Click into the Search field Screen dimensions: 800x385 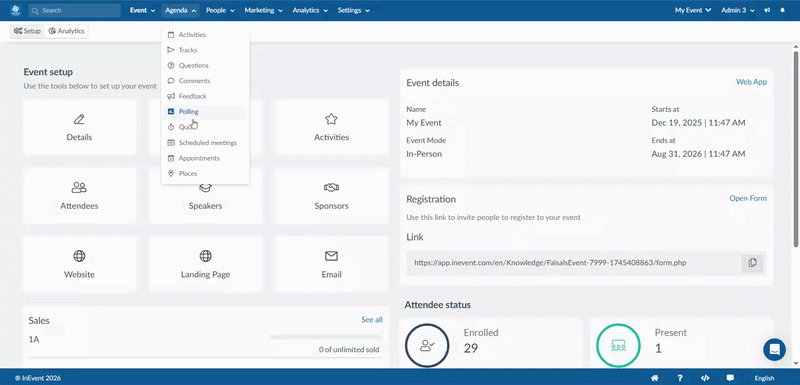pyautogui.click(x=74, y=10)
